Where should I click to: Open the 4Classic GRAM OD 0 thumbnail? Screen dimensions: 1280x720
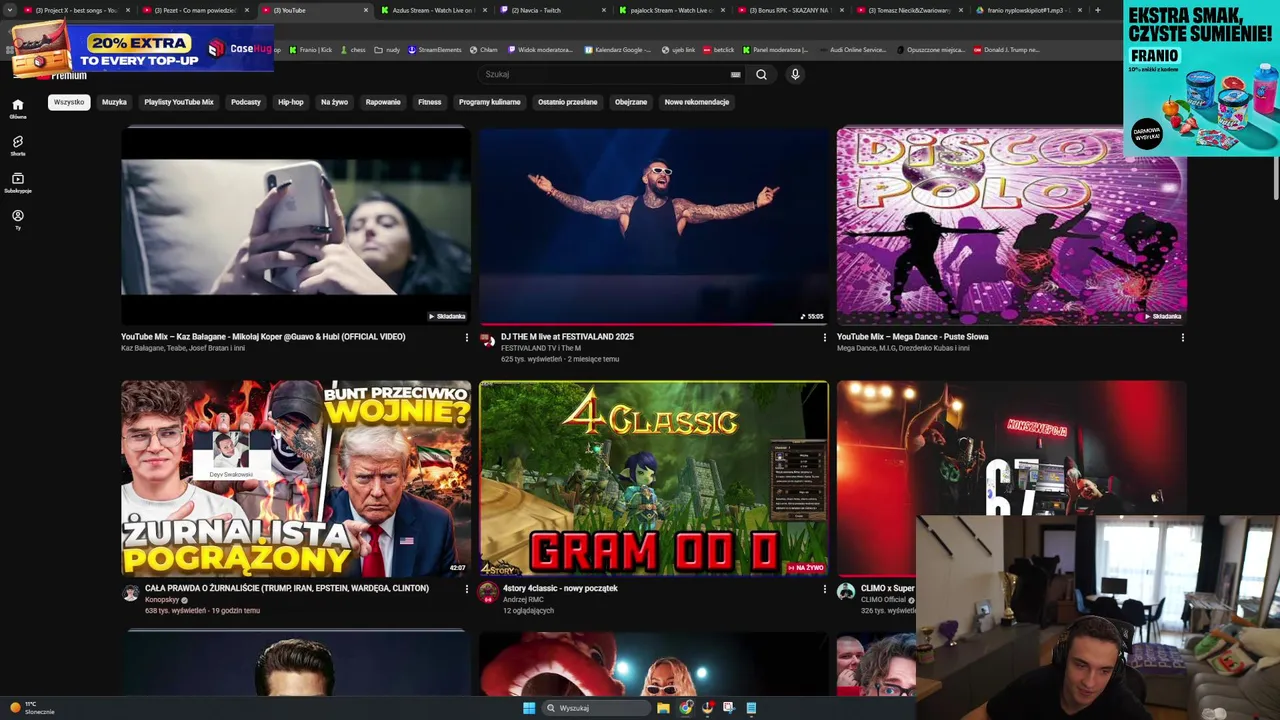point(654,478)
